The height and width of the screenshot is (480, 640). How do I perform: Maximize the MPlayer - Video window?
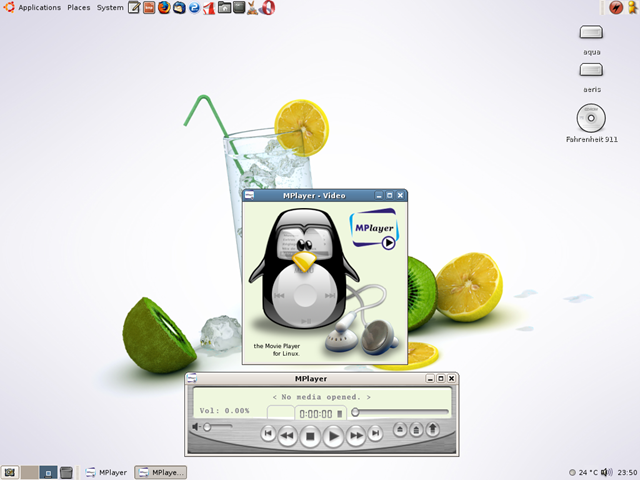pos(390,196)
